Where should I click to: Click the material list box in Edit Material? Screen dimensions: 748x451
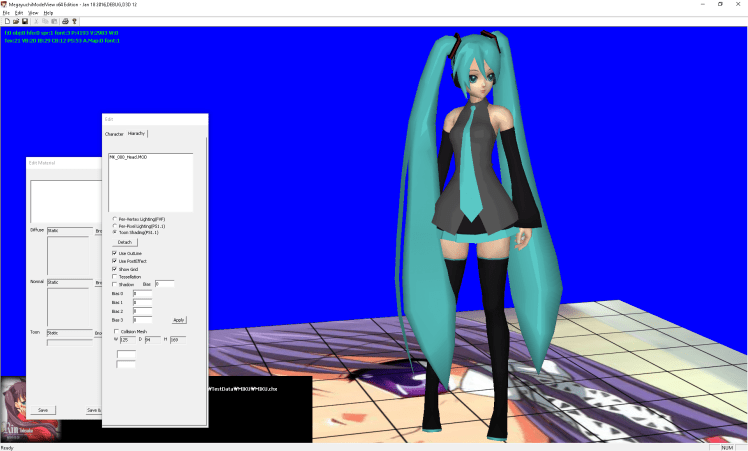[66, 202]
